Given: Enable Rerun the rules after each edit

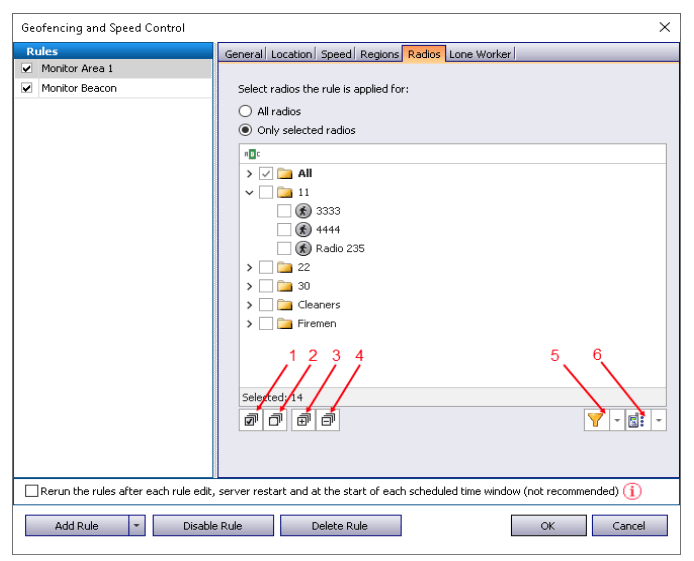Looking at the screenshot, I should coord(31,491).
